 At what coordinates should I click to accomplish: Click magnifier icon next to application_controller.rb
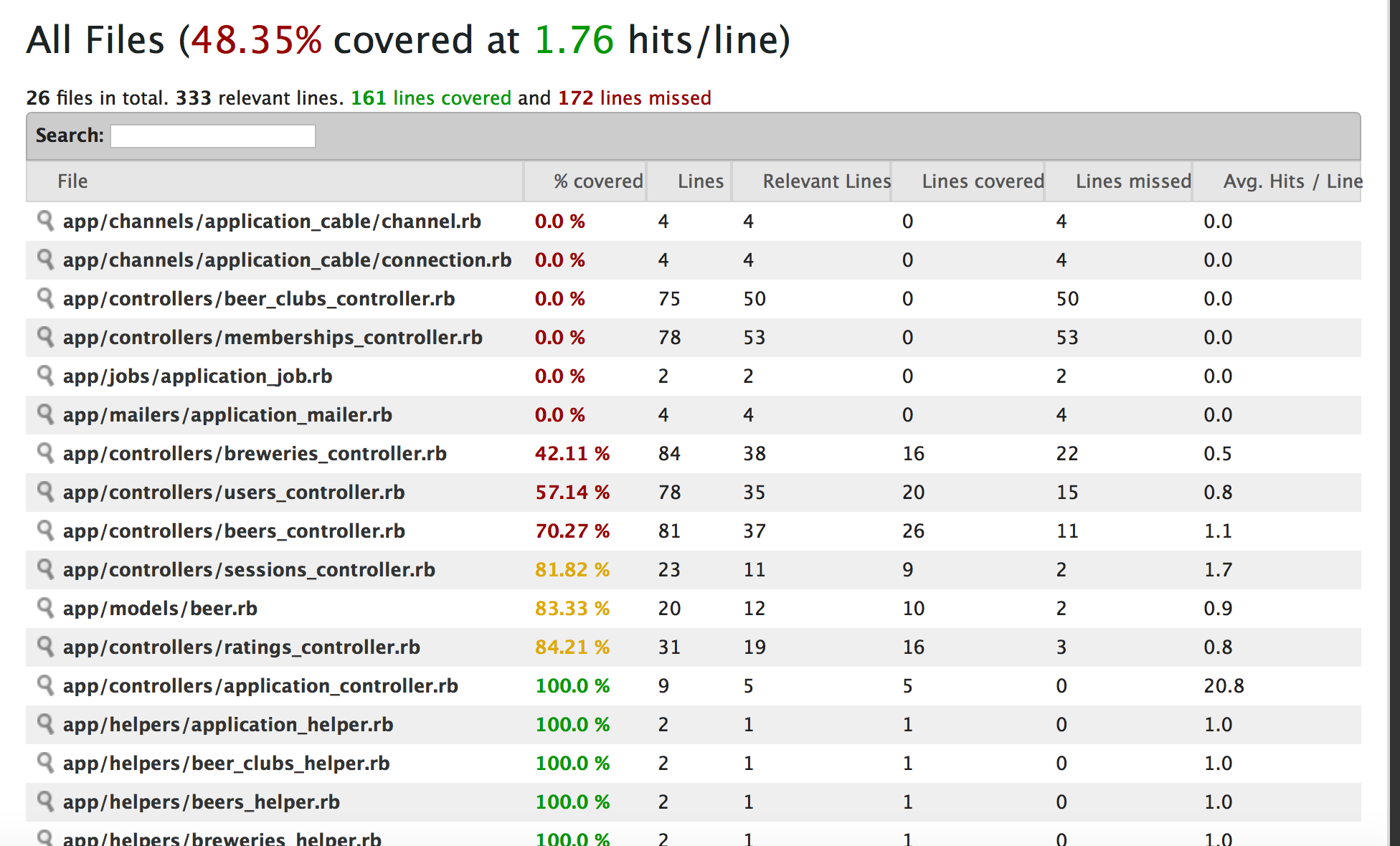pos(45,685)
